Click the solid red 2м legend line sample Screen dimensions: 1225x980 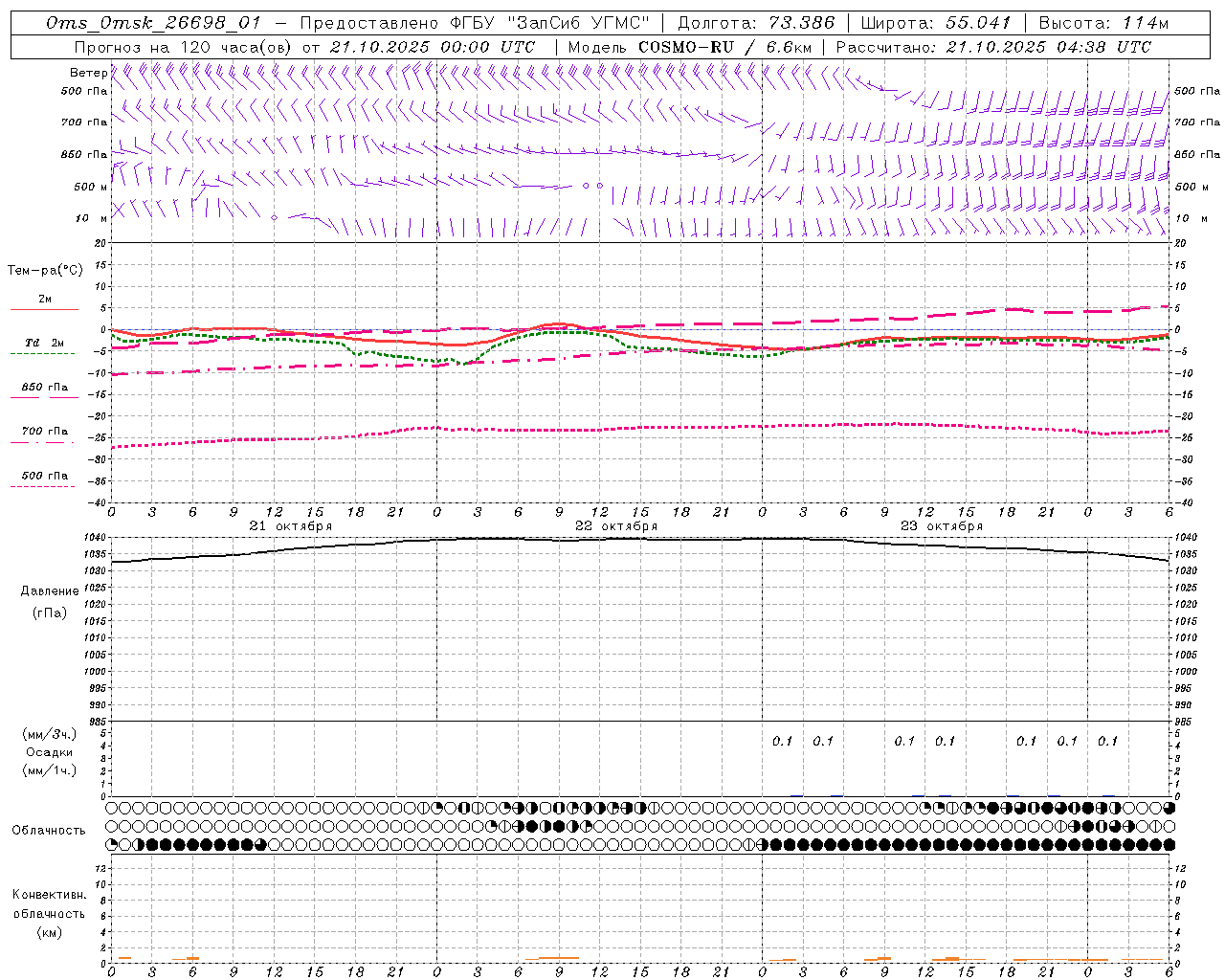(44, 309)
